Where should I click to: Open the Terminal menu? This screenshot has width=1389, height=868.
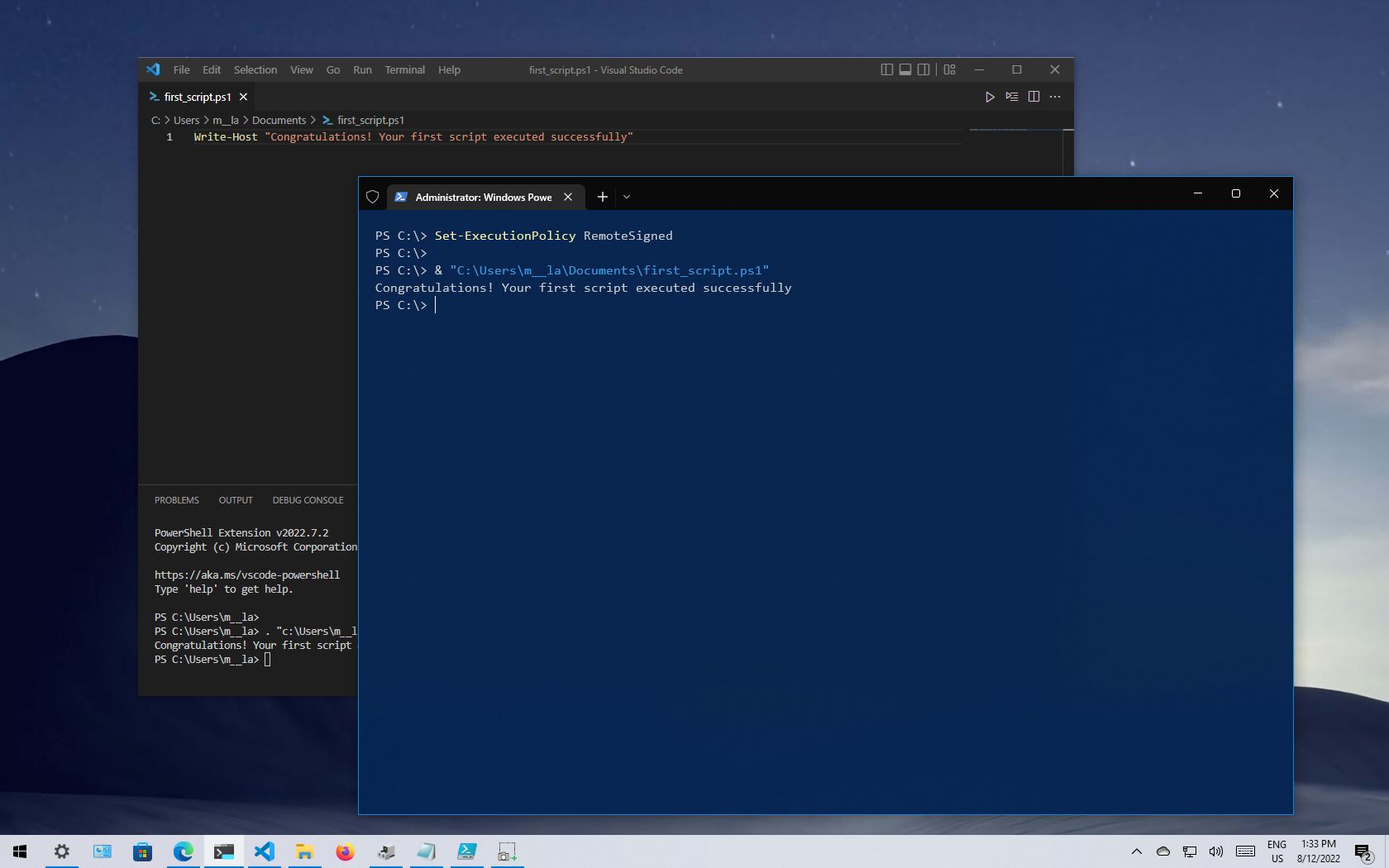pyautogui.click(x=404, y=69)
